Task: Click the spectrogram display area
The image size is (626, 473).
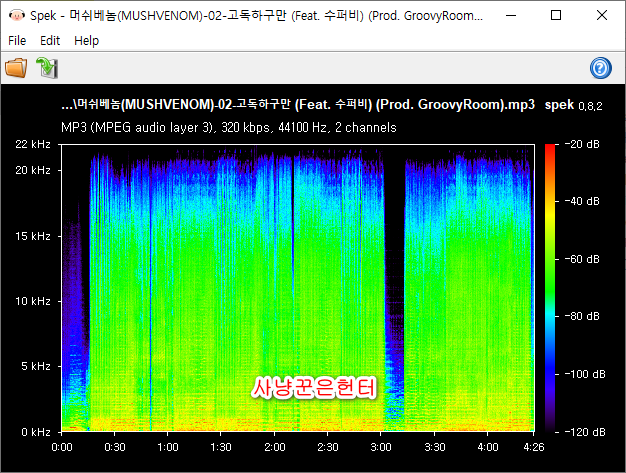Action: [298, 288]
